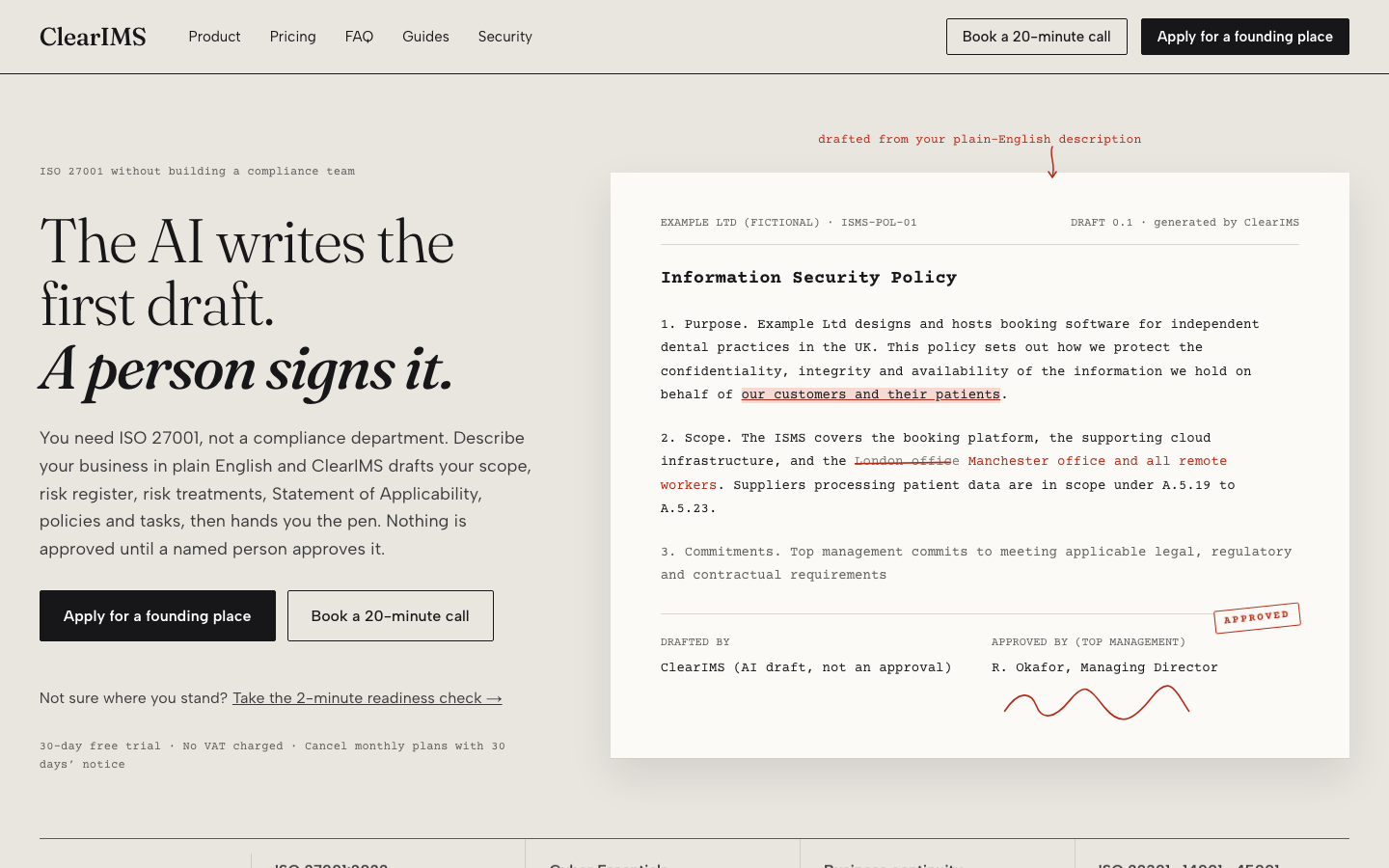Click 'APPROVED BY (TOP MANAGEMENT)' label
This screenshot has height=868, width=1389.
(x=1088, y=642)
